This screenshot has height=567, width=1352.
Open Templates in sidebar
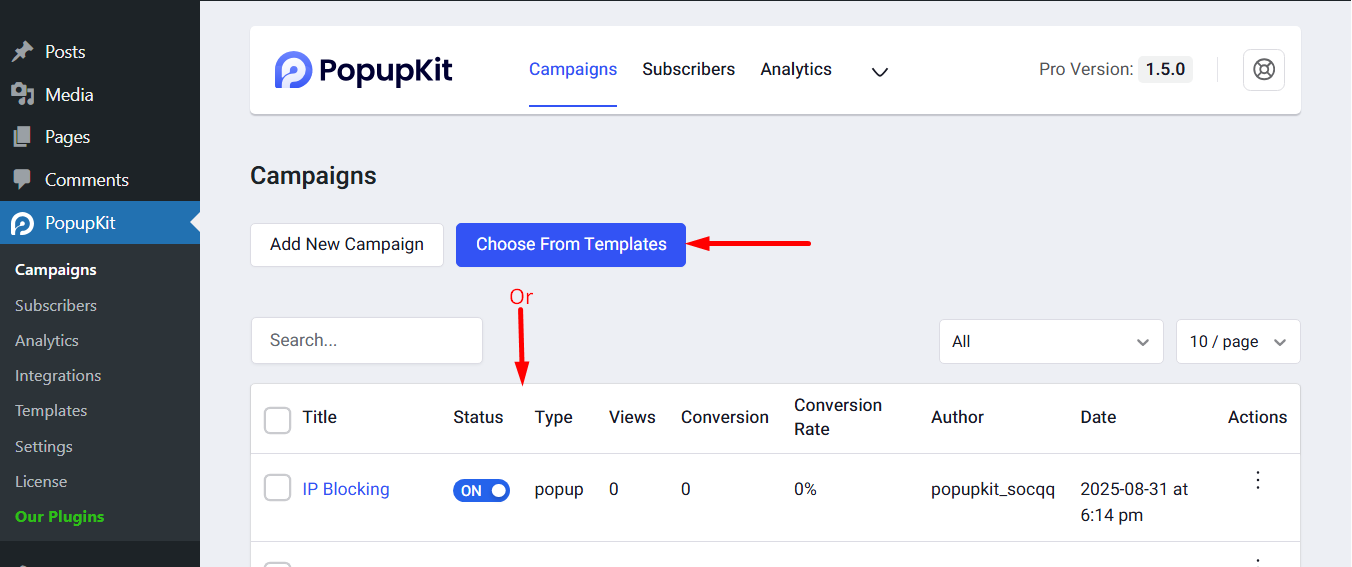pyautogui.click(x=51, y=410)
